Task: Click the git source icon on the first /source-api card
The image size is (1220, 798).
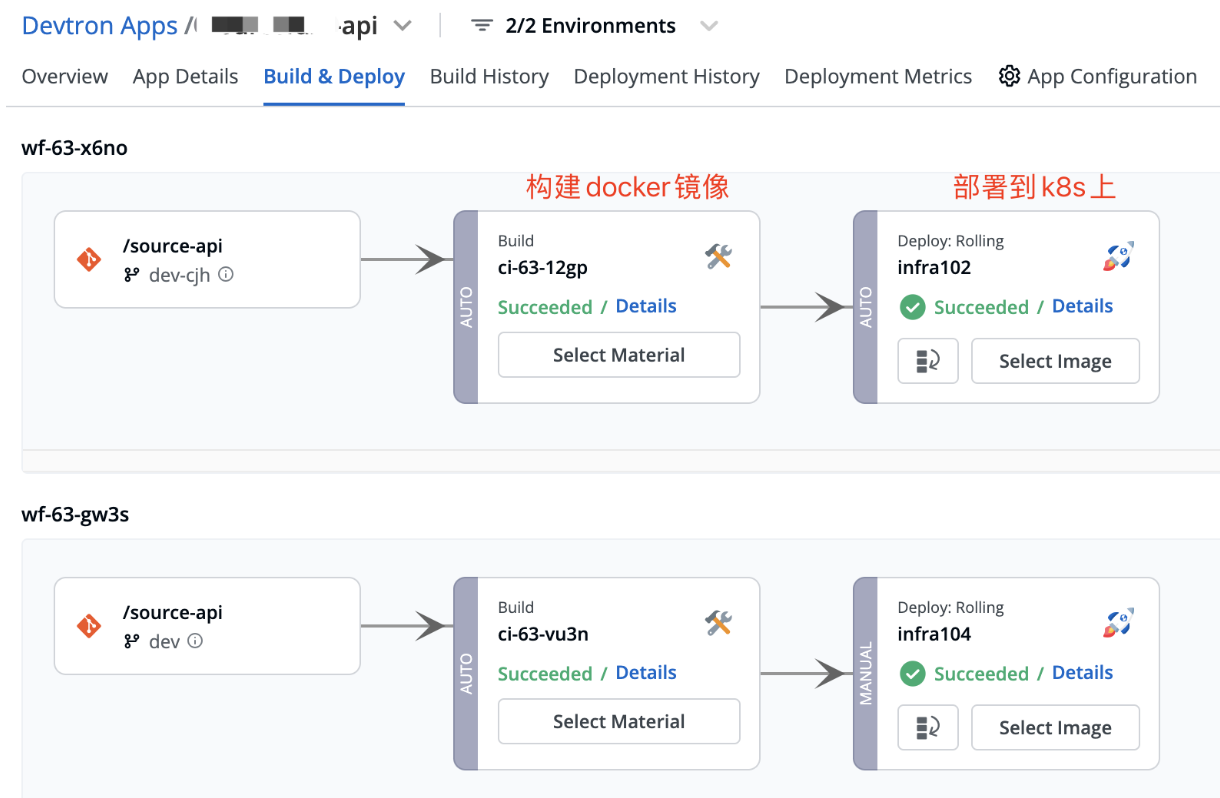Action: [86, 259]
